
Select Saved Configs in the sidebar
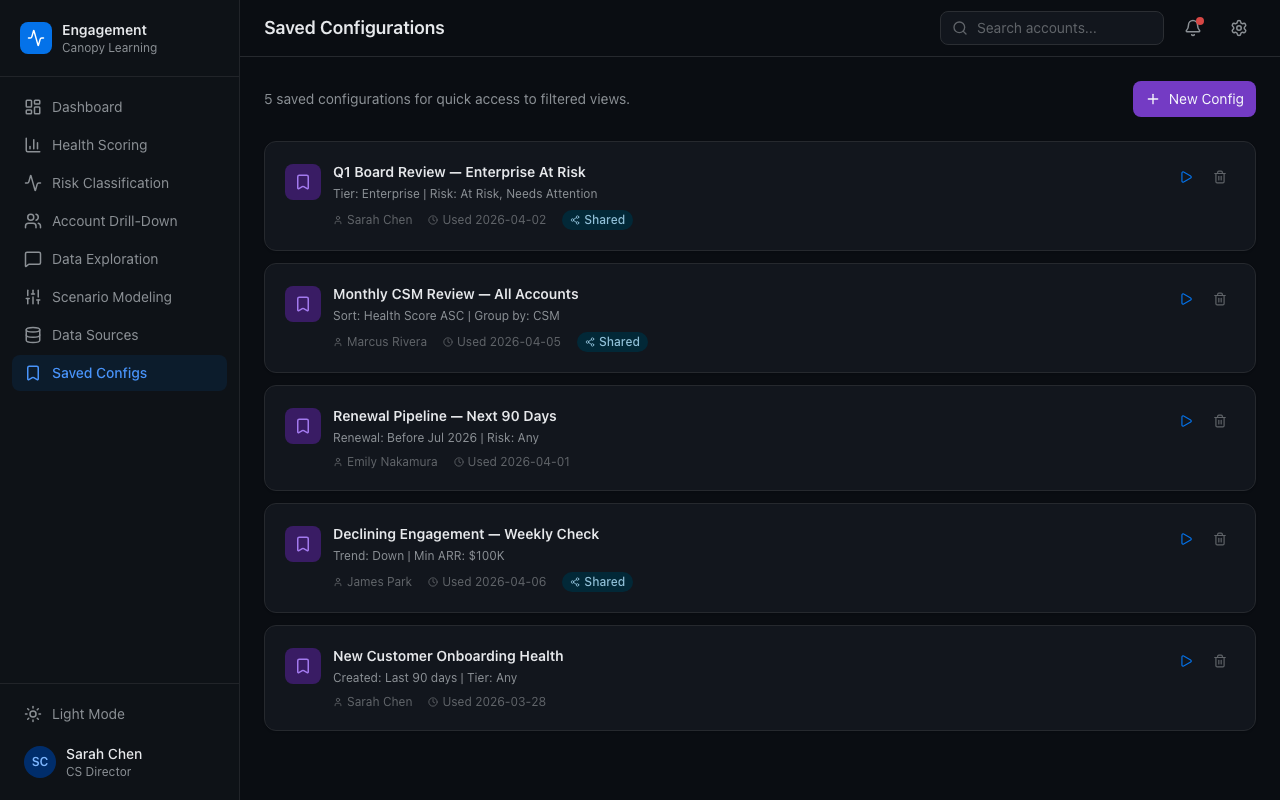click(x=99, y=373)
